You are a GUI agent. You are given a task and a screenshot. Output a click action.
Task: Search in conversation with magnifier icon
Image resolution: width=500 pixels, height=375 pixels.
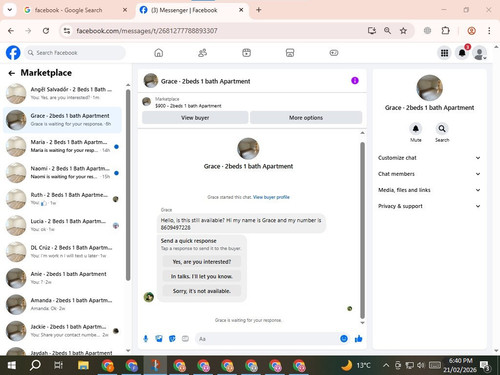442,128
